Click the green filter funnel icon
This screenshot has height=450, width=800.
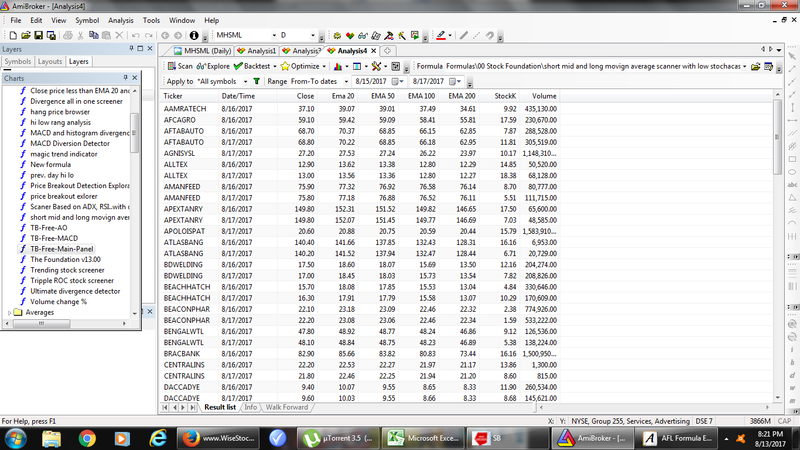[x=257, y=81]
